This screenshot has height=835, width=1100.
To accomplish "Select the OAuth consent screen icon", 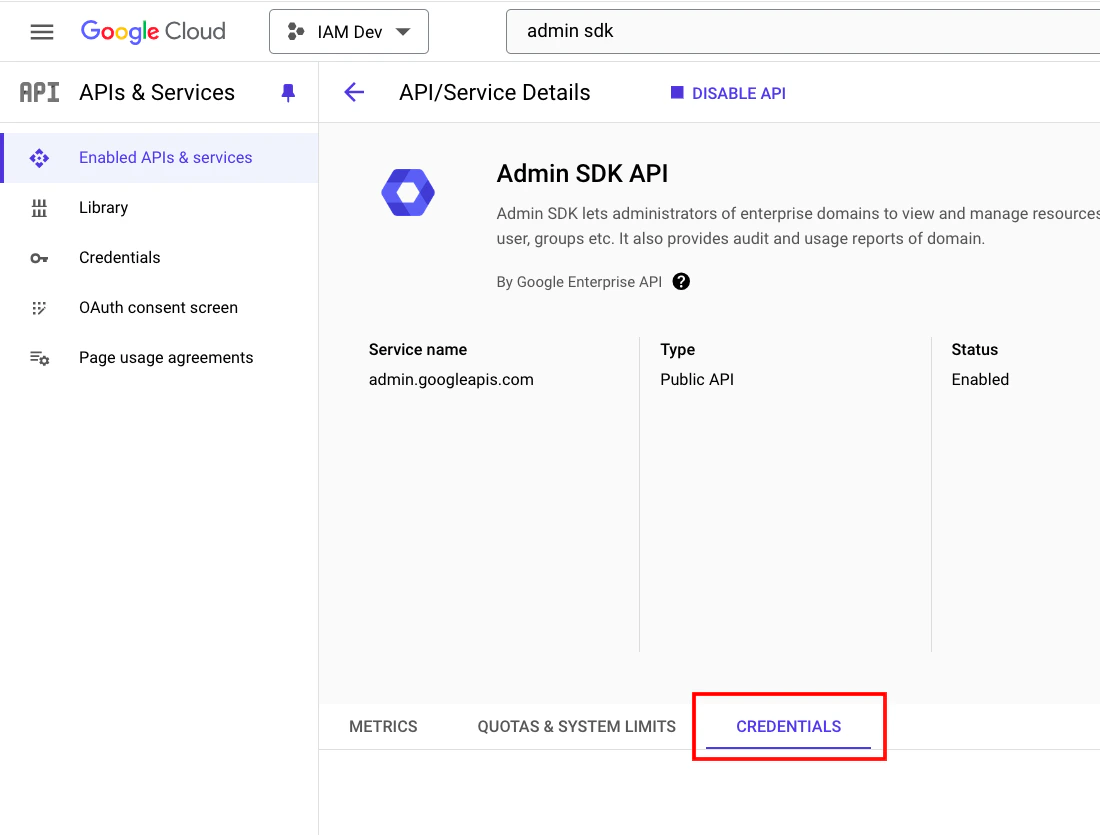I will coord(39,307).
